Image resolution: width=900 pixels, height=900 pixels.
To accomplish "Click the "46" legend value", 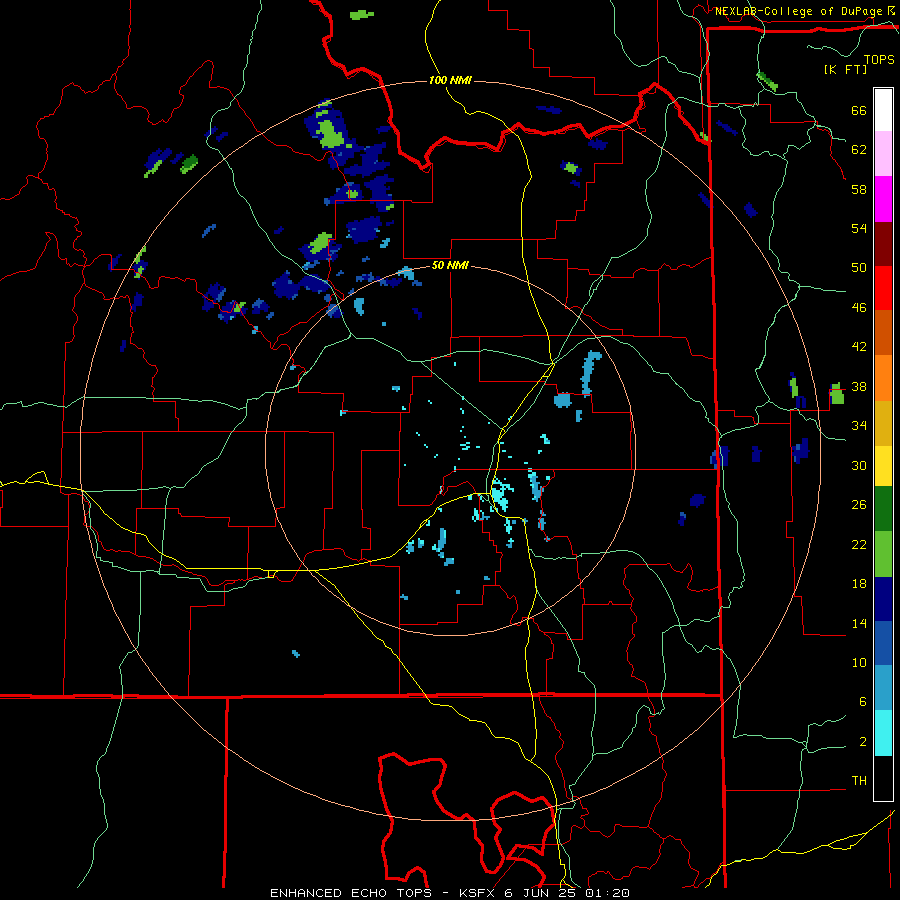I will [x=859, y=308].
